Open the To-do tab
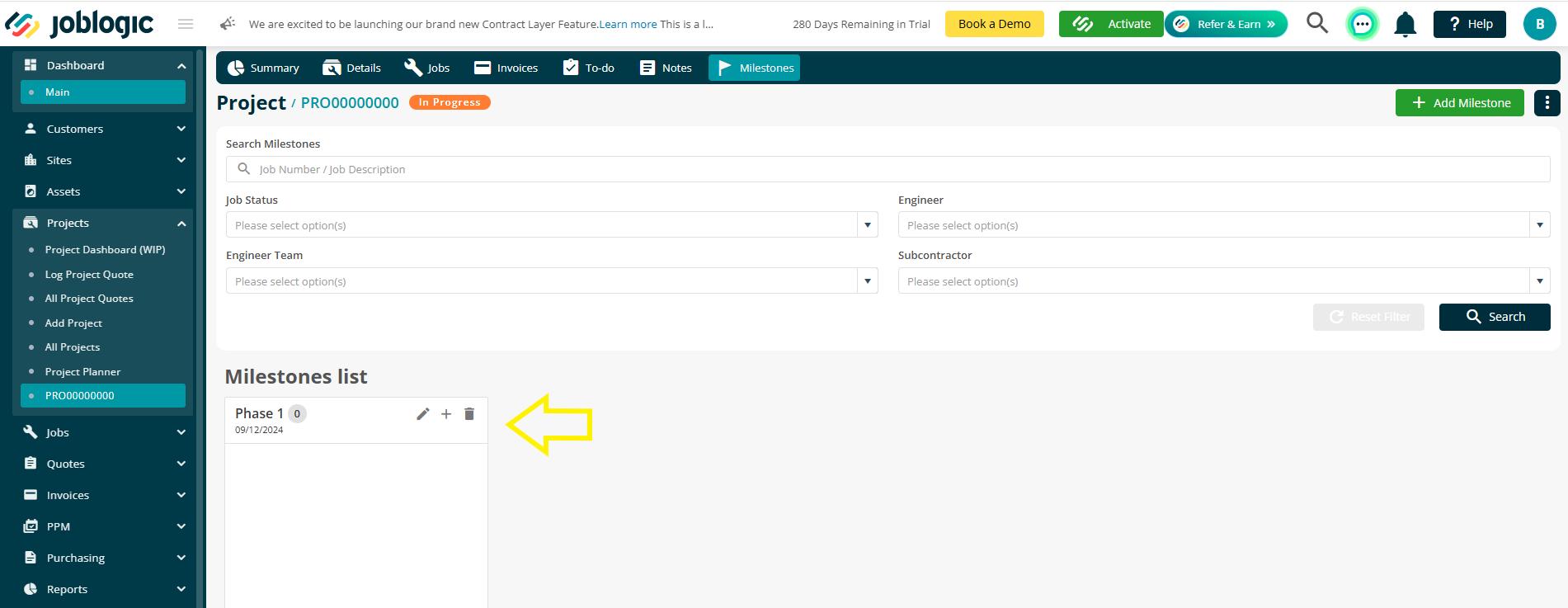The image size is (1568, 608). [x=589, y=68]
